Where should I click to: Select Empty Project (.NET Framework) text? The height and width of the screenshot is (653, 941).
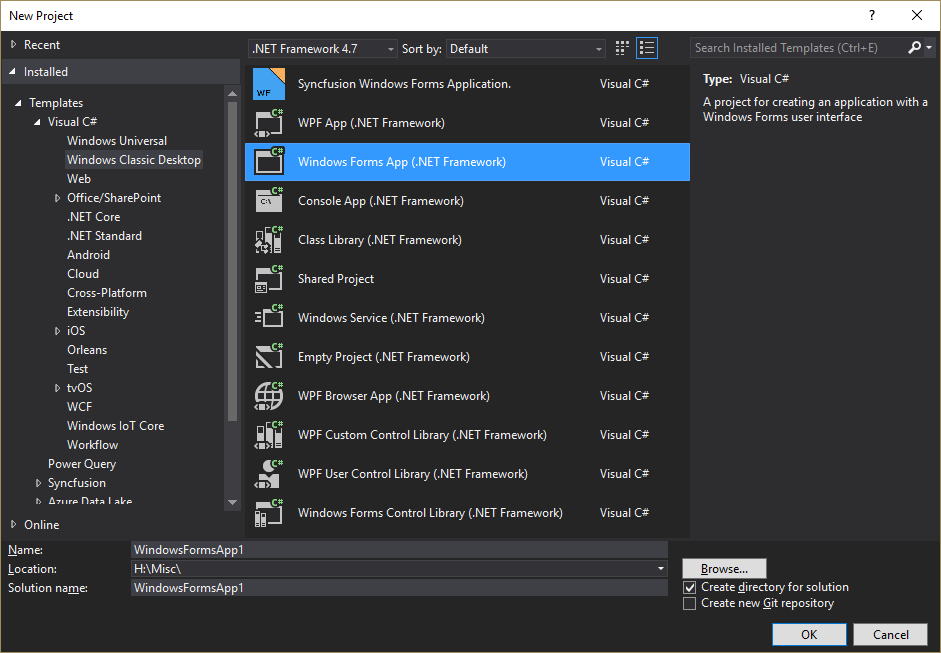pos(384,357)
